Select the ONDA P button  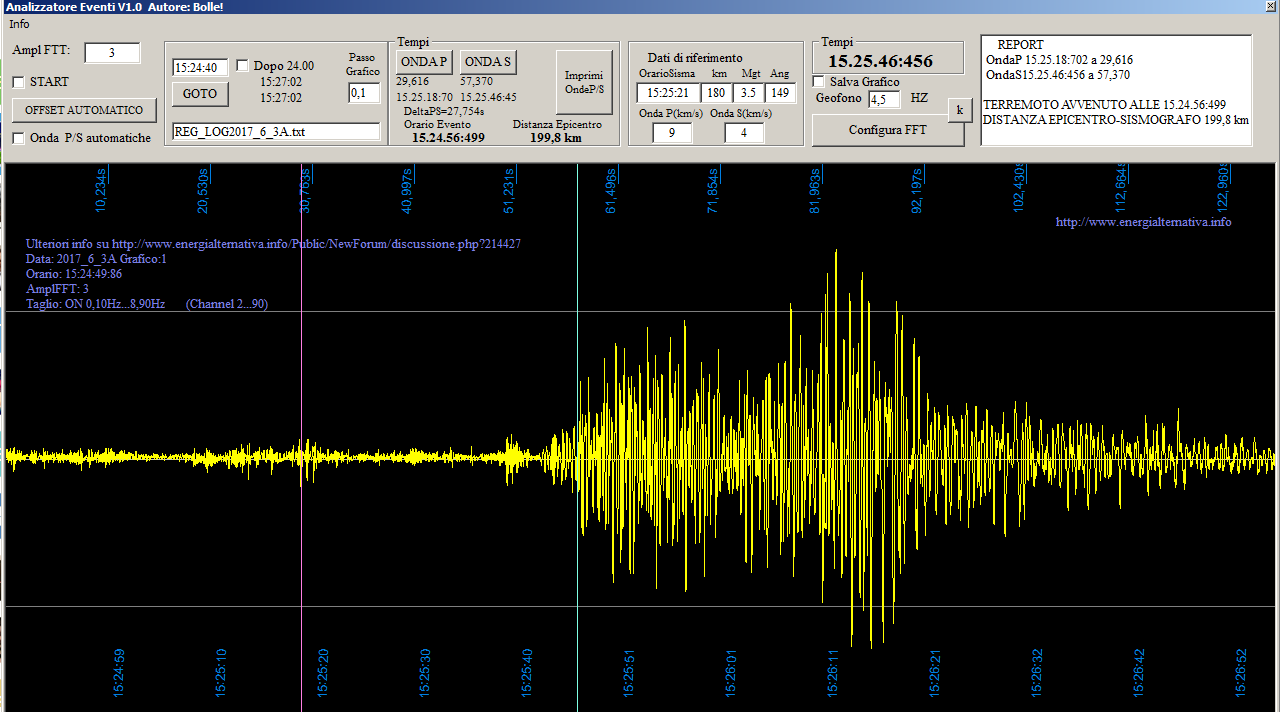tap(424, 63)
